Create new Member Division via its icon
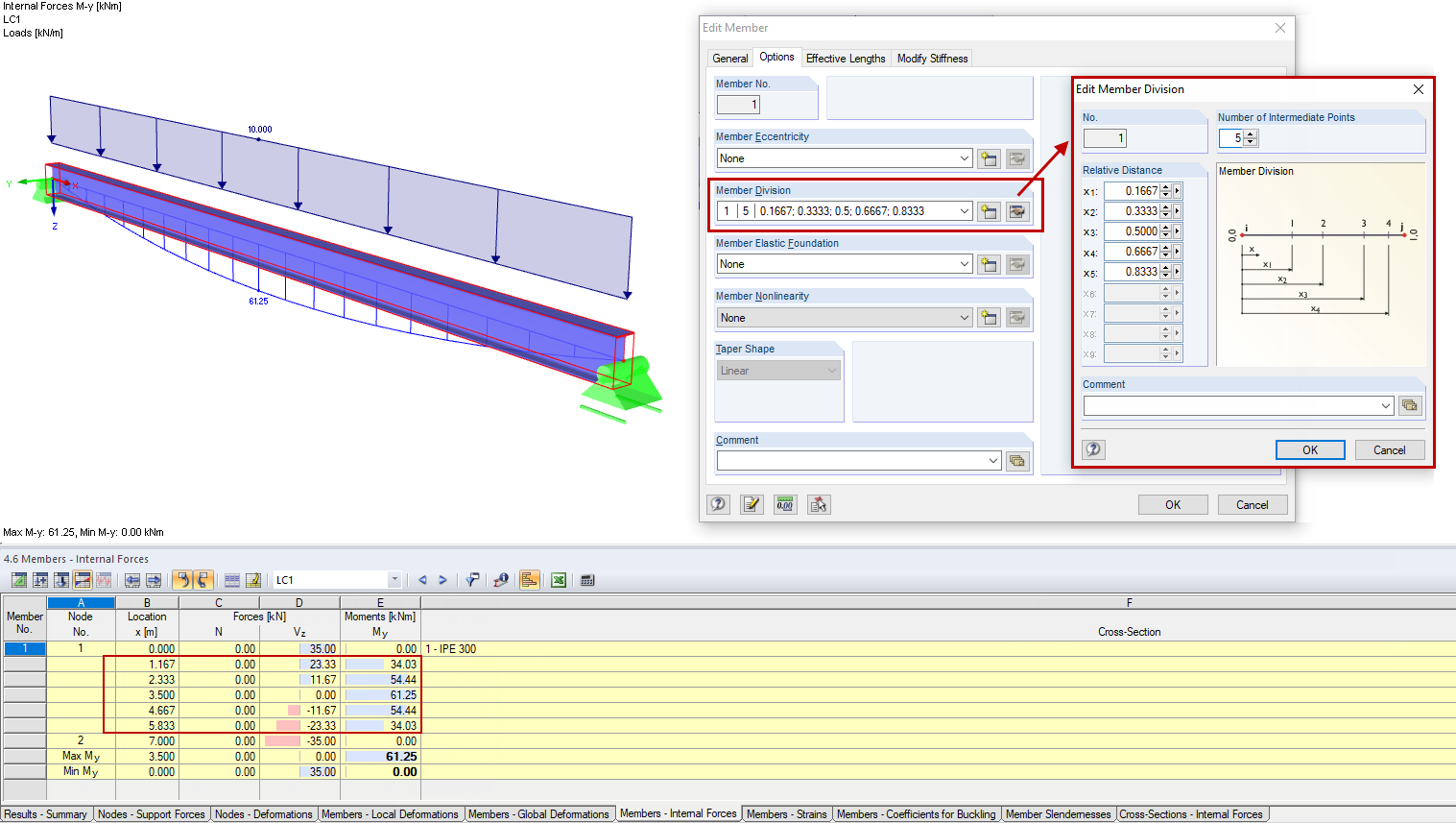This screenshot has height=823, width=1456. 989,211
